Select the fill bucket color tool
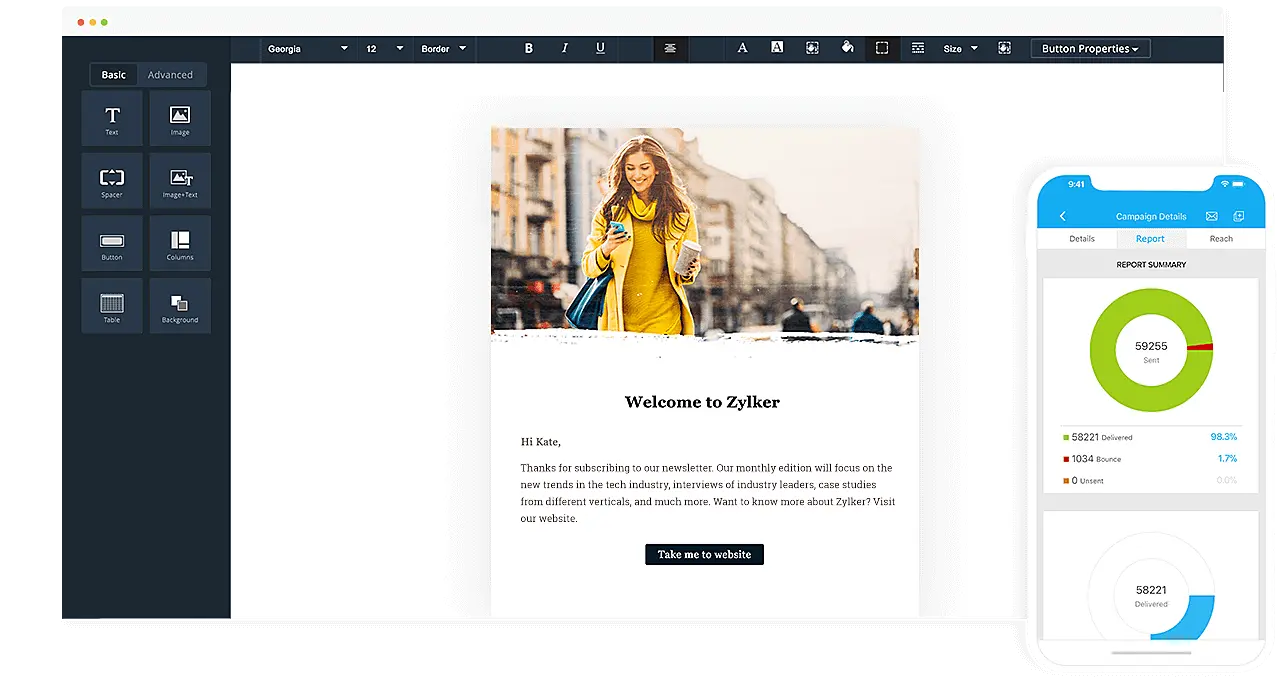 (x=847, y=47)
